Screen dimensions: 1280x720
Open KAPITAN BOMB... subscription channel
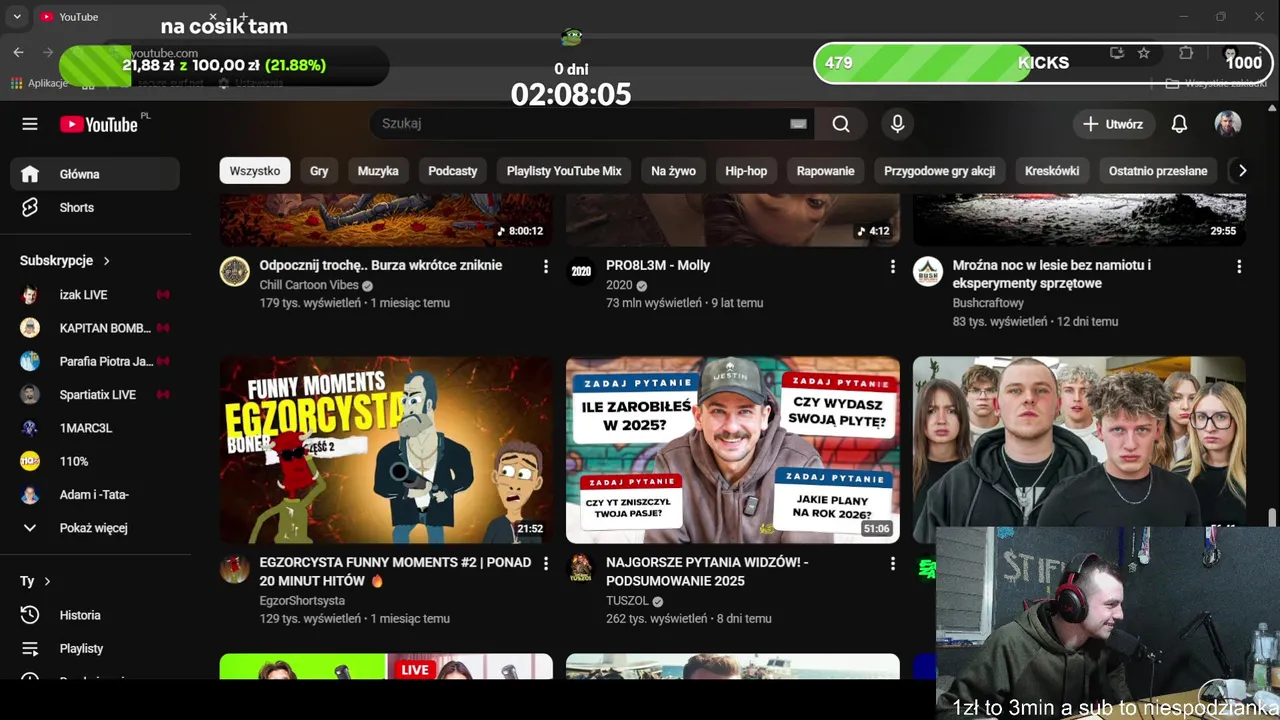[95, 328]
